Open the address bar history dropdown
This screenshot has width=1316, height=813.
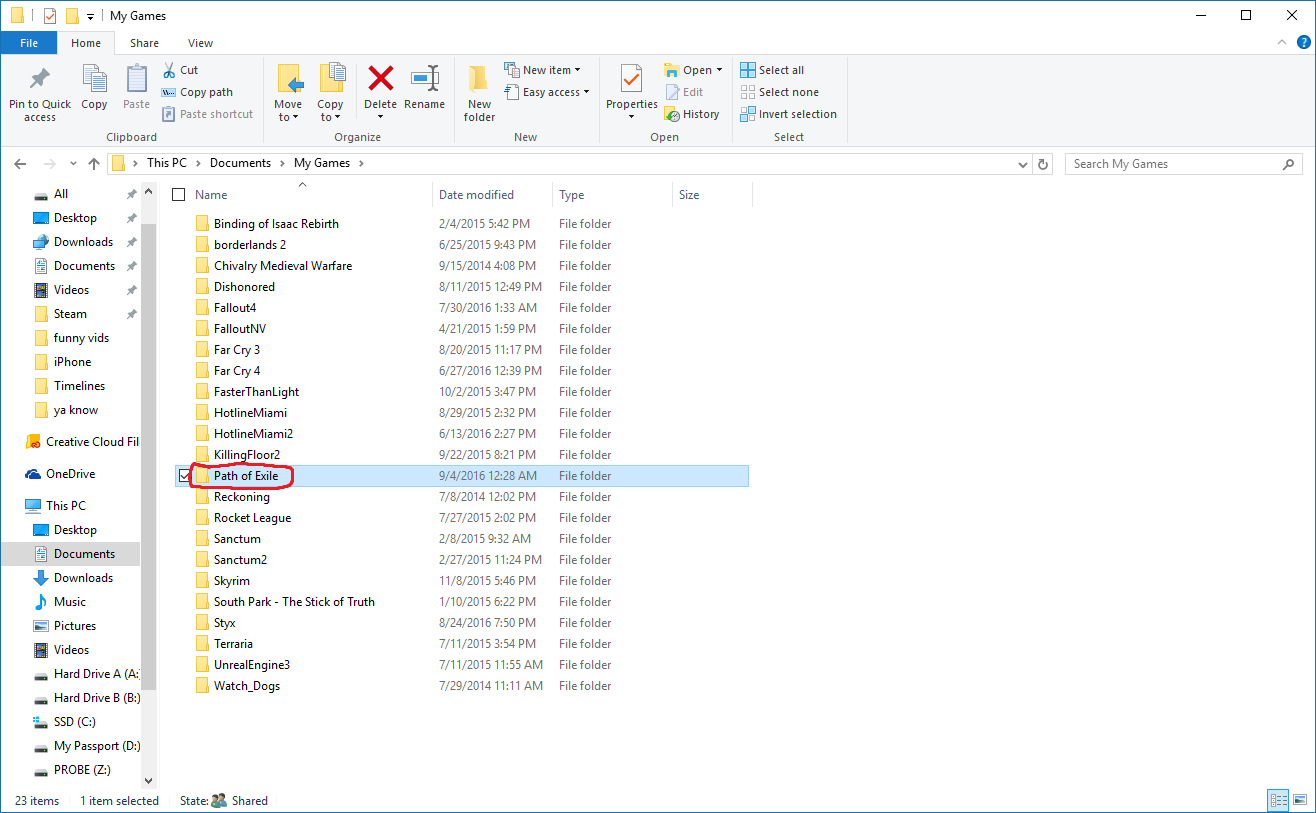[x=1022, y=164]
